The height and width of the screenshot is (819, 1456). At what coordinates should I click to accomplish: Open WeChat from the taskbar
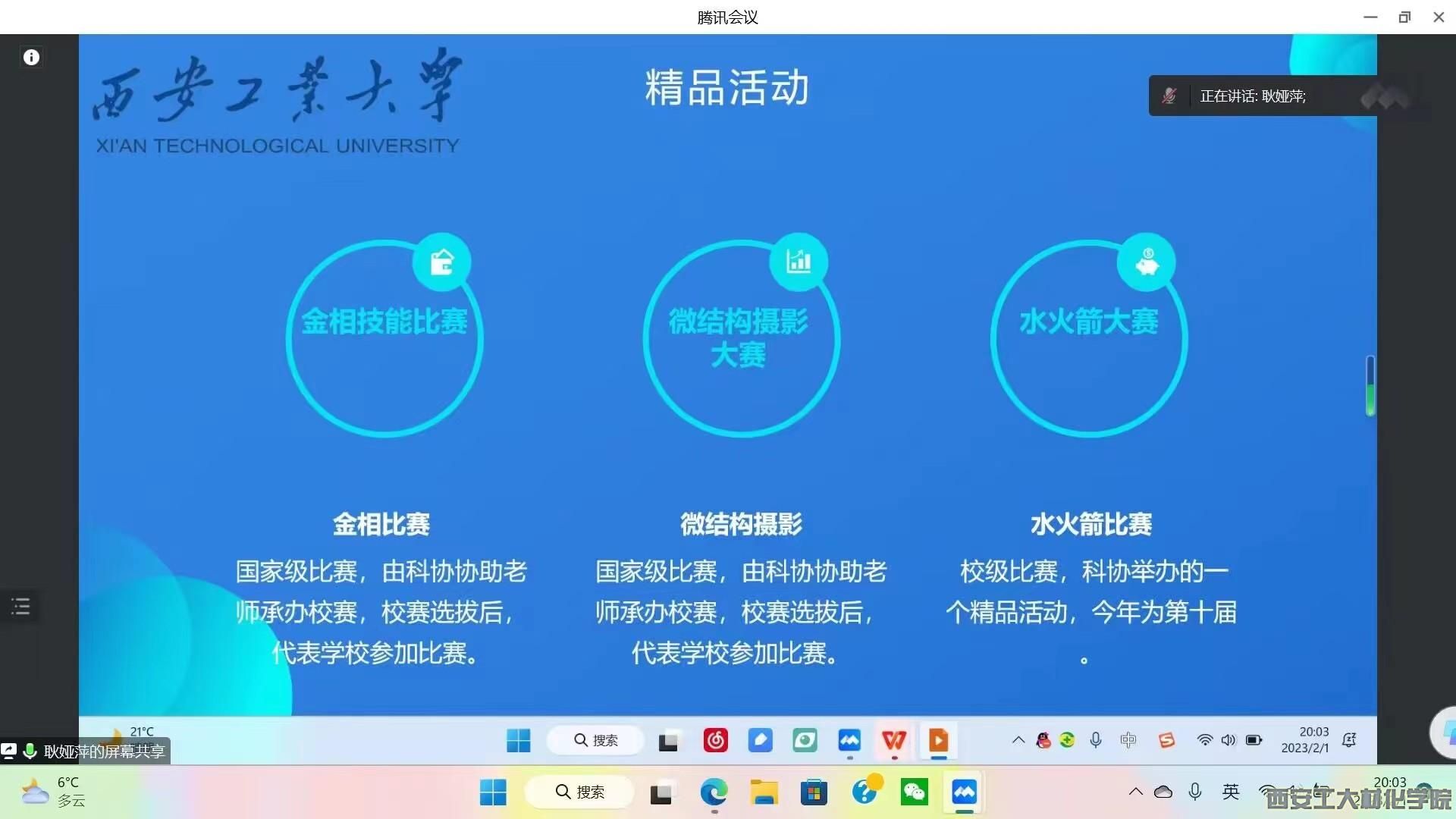coord(914,792)
